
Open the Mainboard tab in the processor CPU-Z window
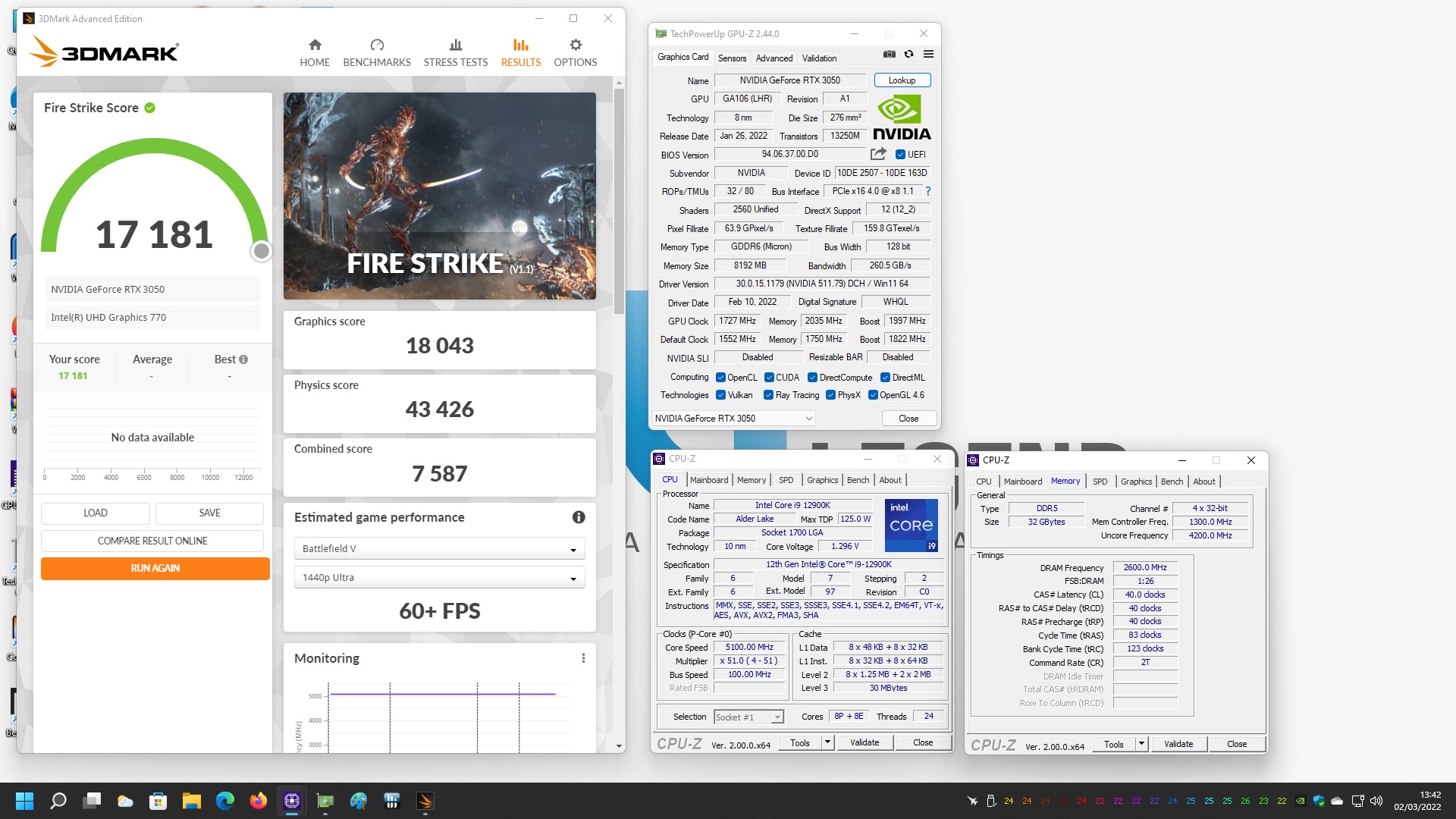[x=709, y=480]
